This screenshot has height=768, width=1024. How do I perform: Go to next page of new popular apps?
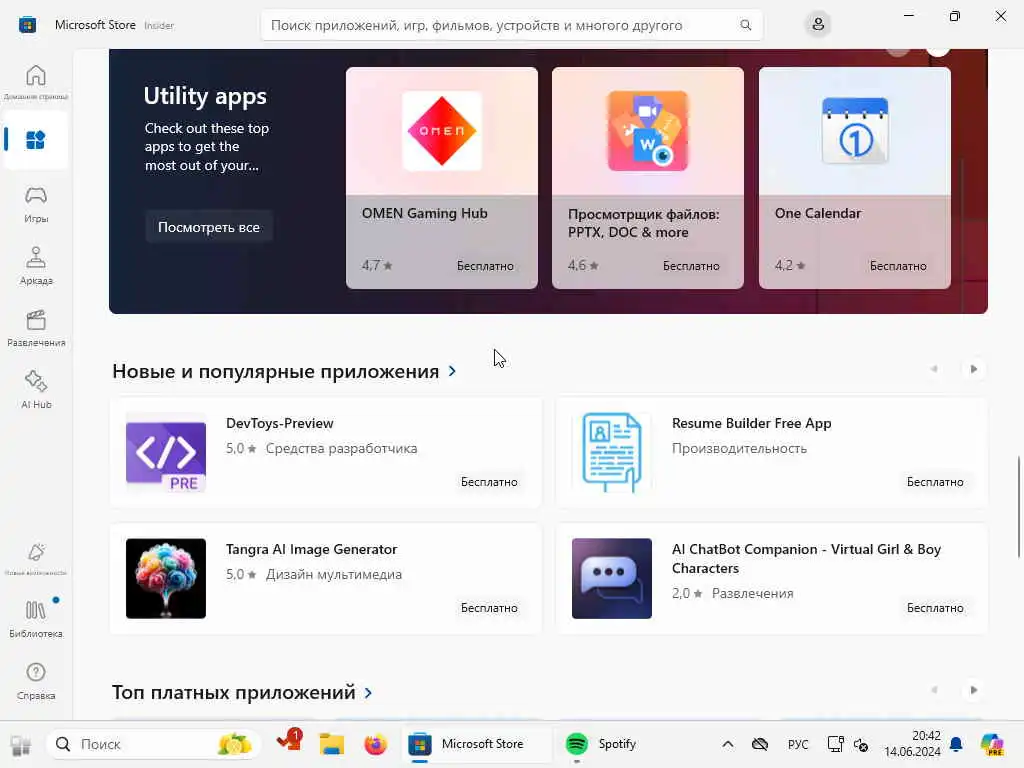point(973,369)
